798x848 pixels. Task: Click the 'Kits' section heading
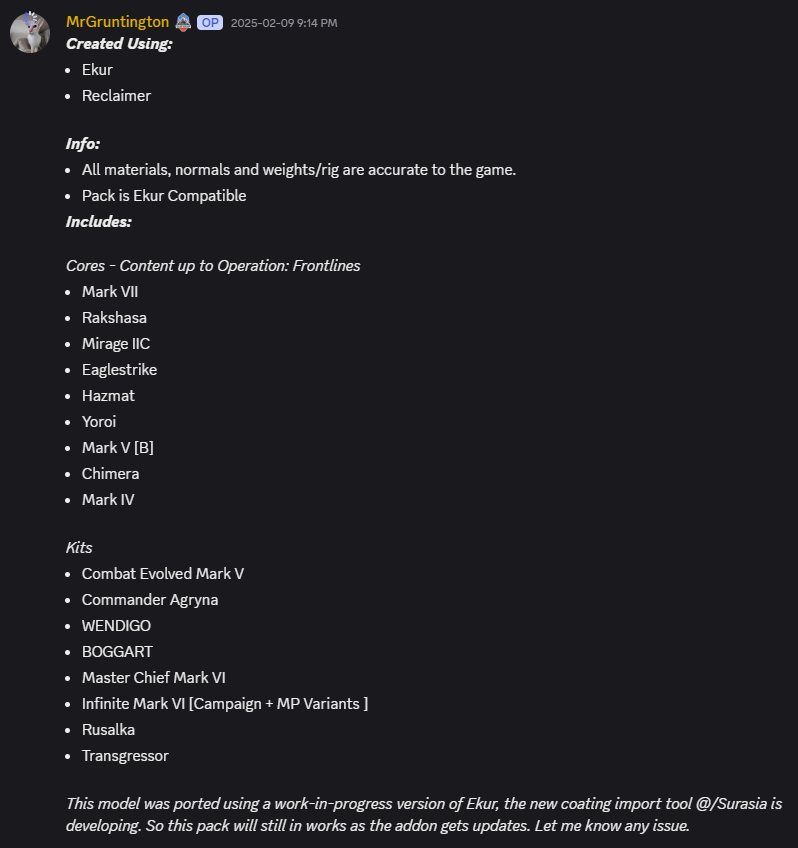point(79,548)
